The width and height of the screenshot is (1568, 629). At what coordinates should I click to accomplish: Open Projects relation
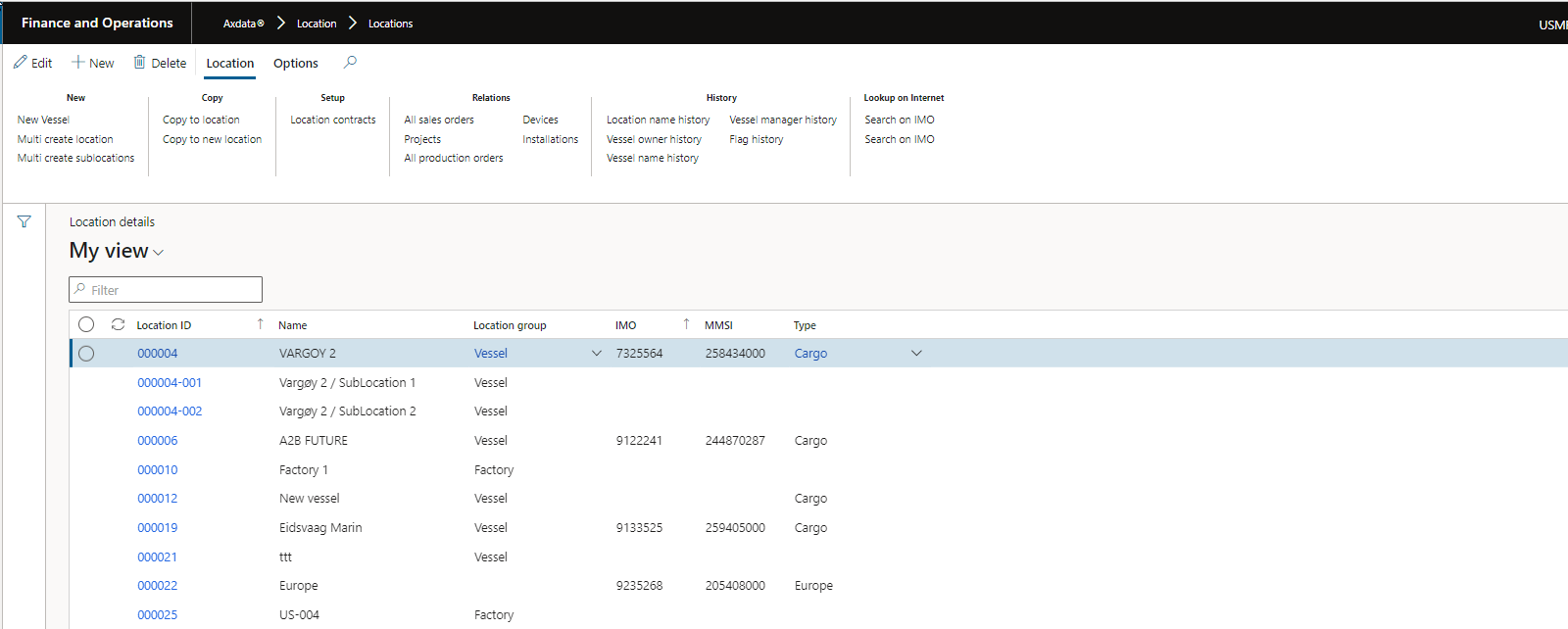[422, 139]
